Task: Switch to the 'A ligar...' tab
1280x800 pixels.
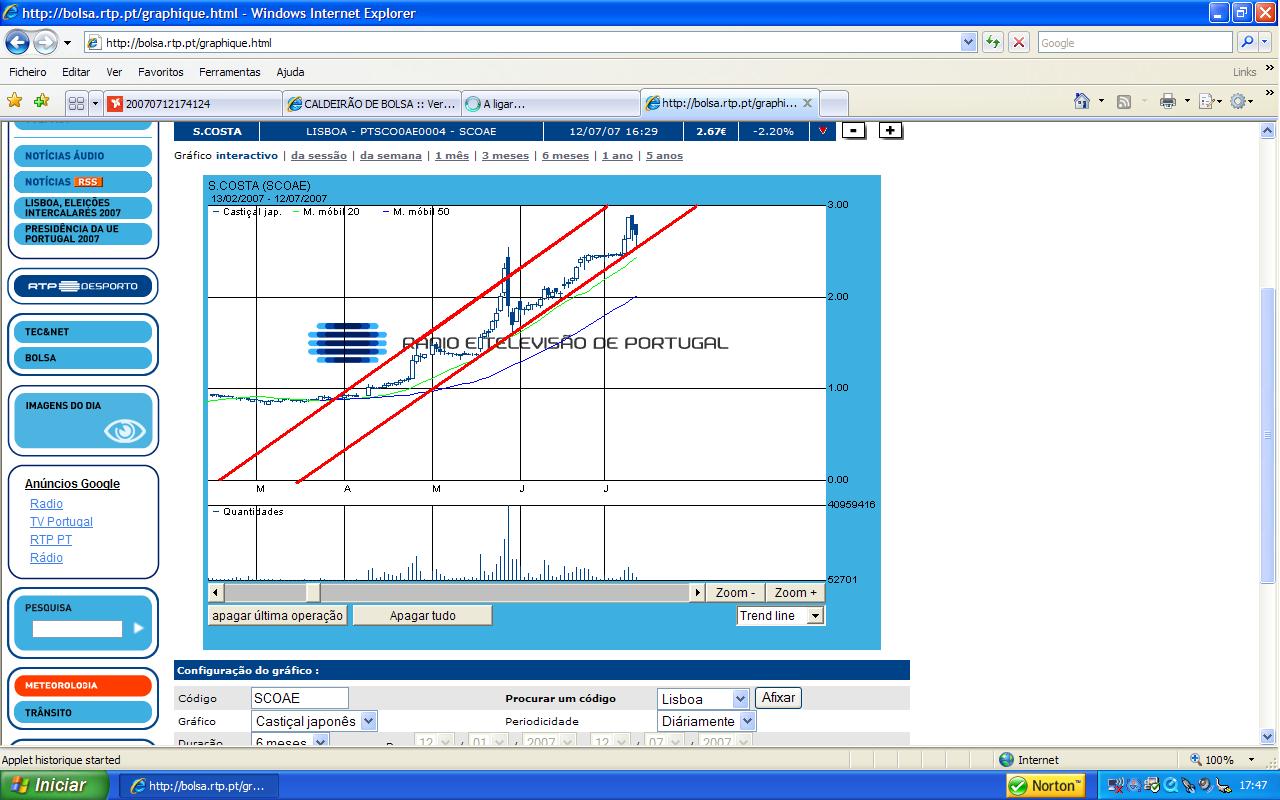Action: [550, 104]
